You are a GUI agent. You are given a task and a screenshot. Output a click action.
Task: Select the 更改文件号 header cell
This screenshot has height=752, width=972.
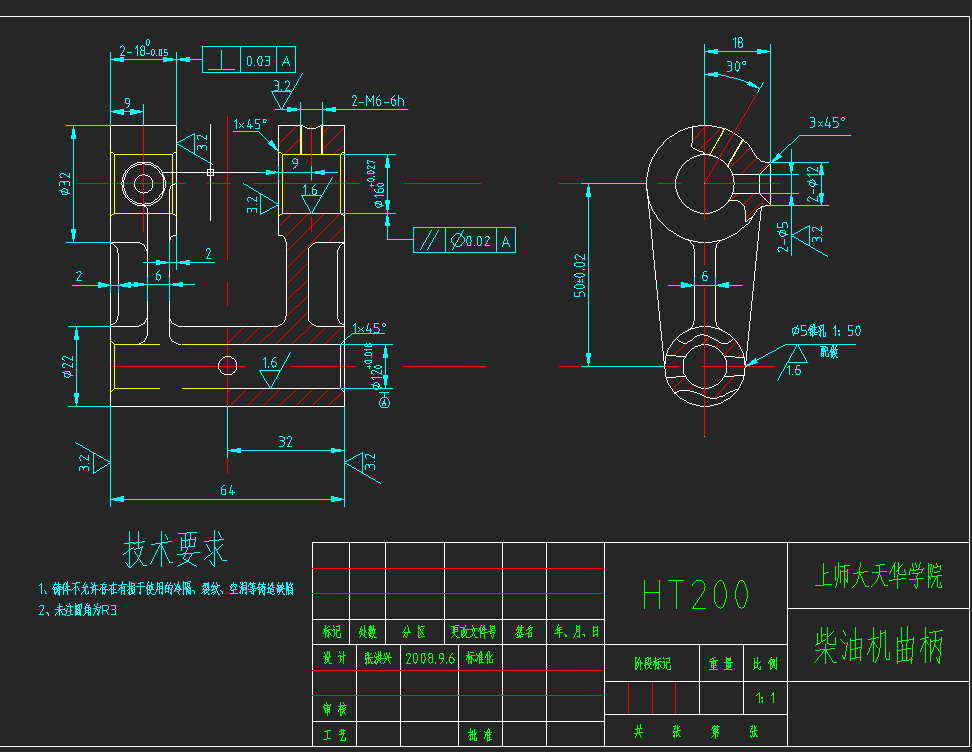pyautogui.click(x=473, y=632)
